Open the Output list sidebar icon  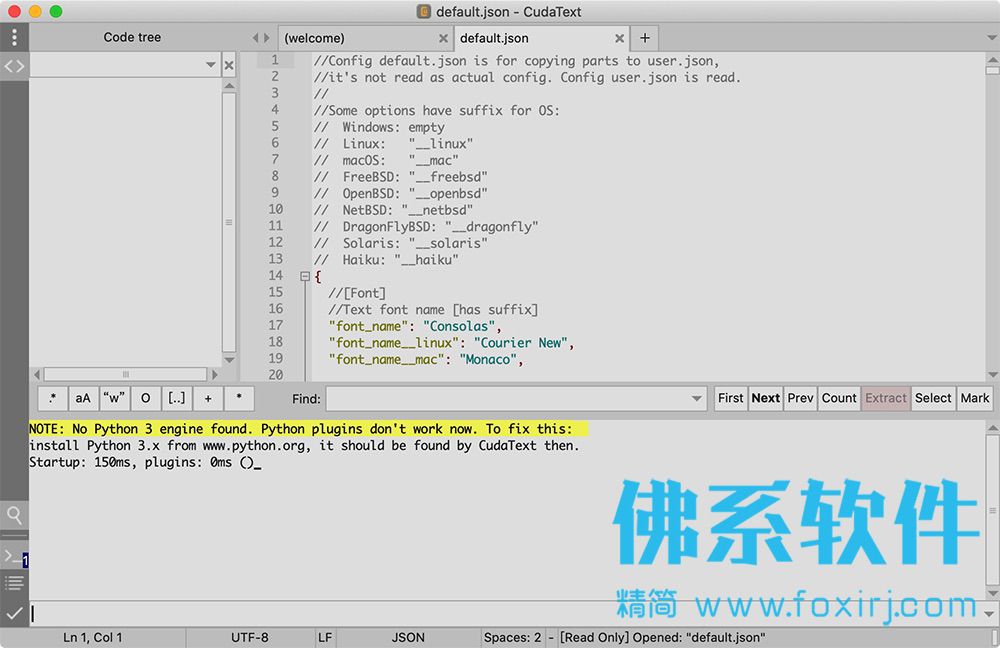point(14,583)
